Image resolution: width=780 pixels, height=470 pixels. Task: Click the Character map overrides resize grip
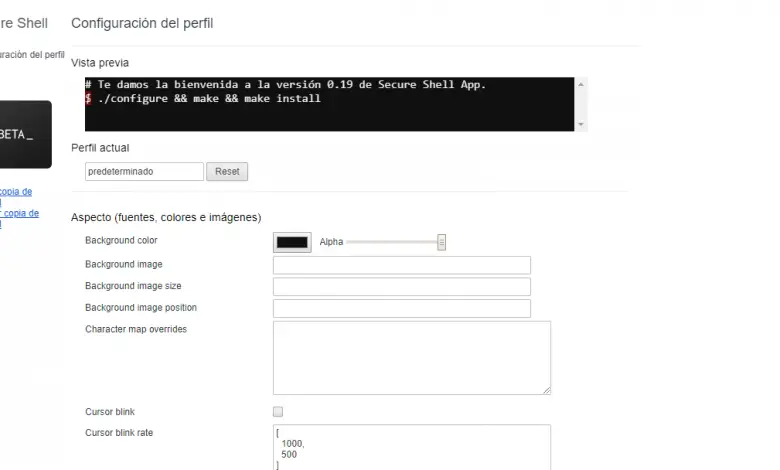547,390
